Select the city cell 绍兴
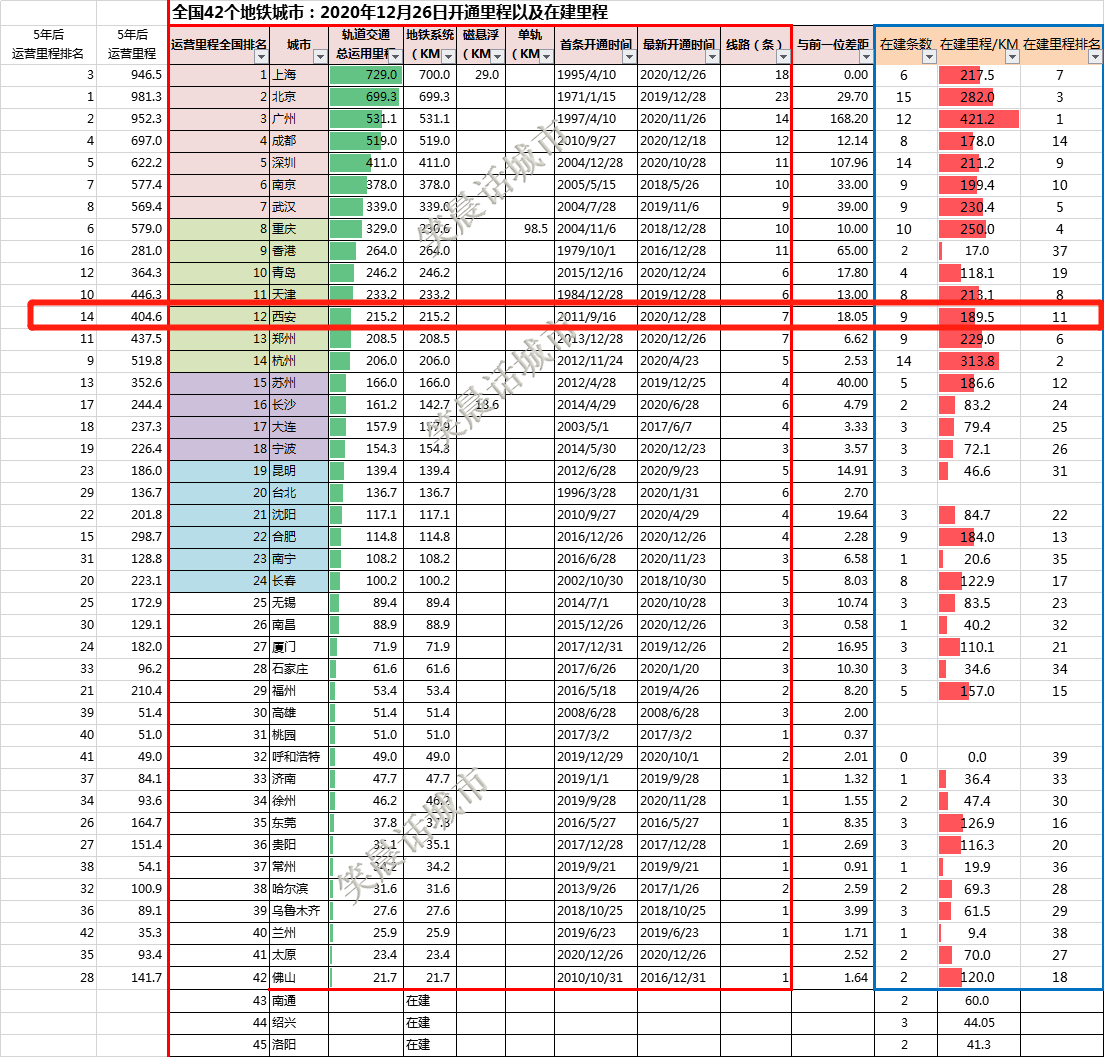 point(299,1022)
